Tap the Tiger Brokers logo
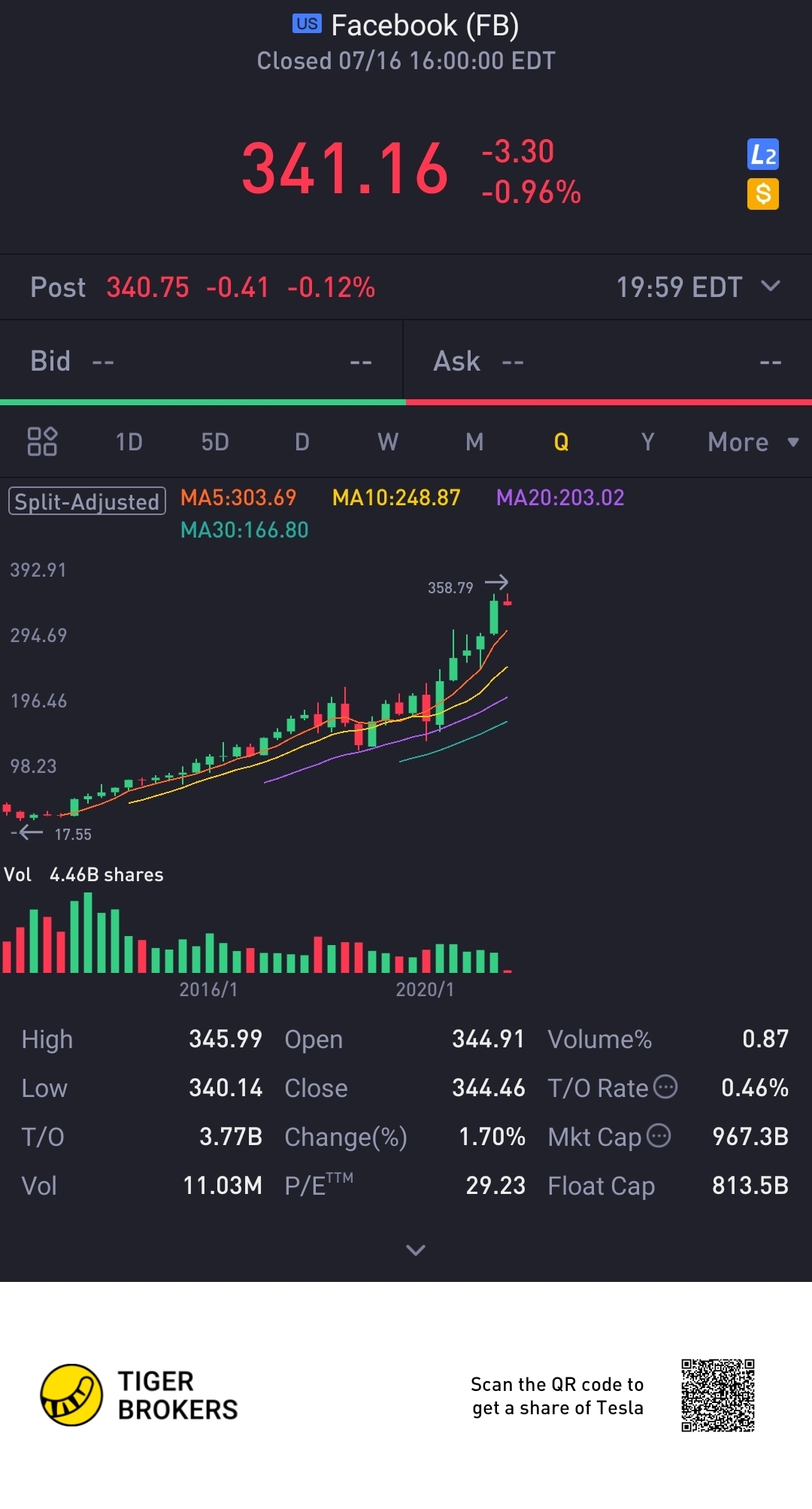812x1509 pixels. (139, 1395)
